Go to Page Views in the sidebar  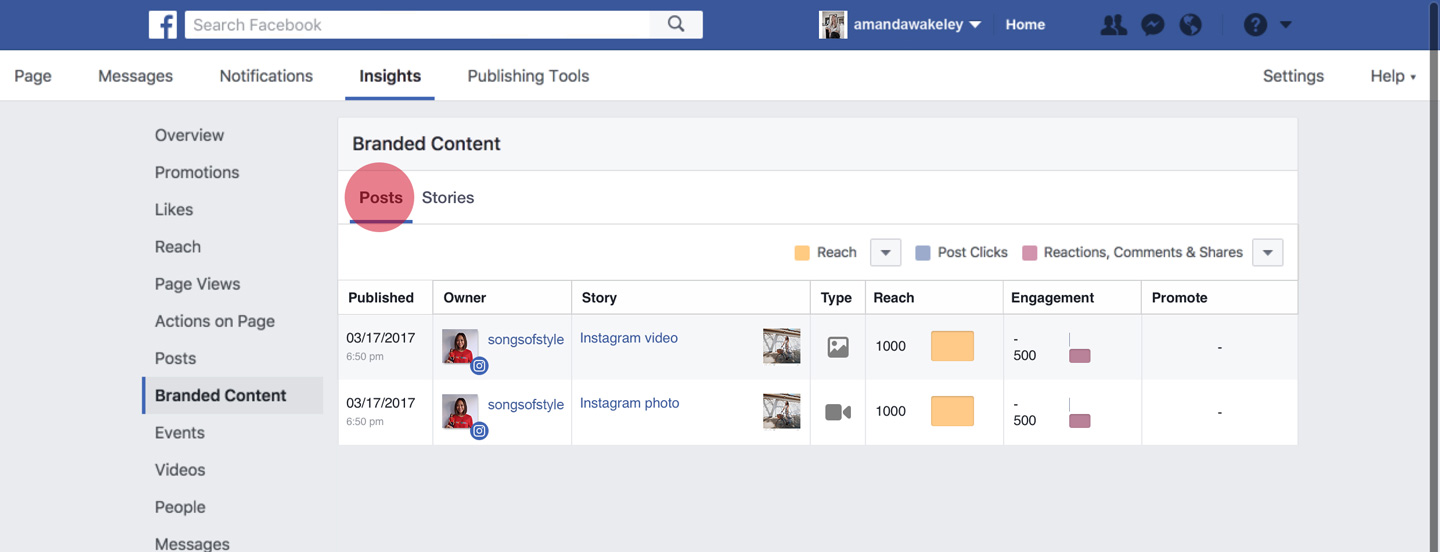pos(197,284)
